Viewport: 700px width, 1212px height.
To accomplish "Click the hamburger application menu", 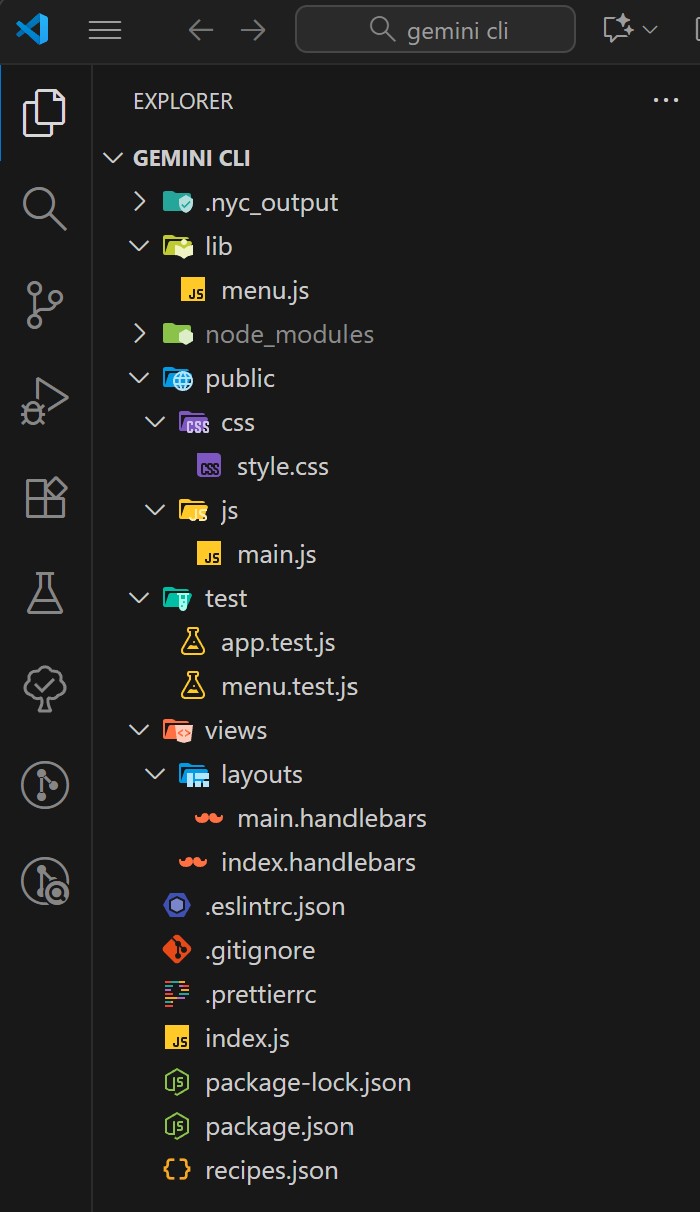I will point(105,30).
